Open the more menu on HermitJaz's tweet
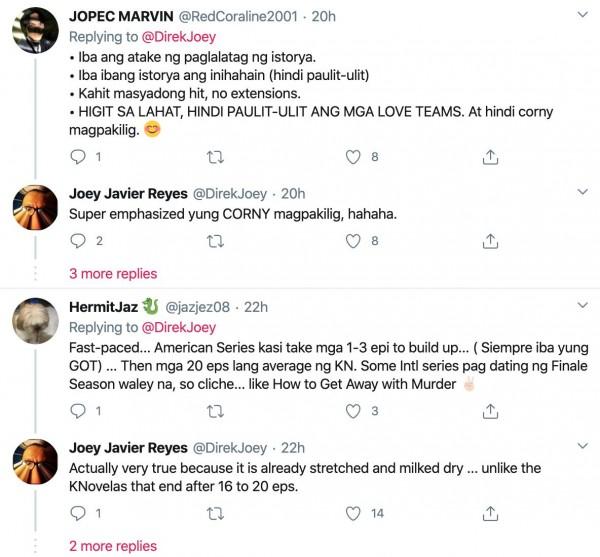The height and width of the screenshot is (557, 600). pos(584,307)
